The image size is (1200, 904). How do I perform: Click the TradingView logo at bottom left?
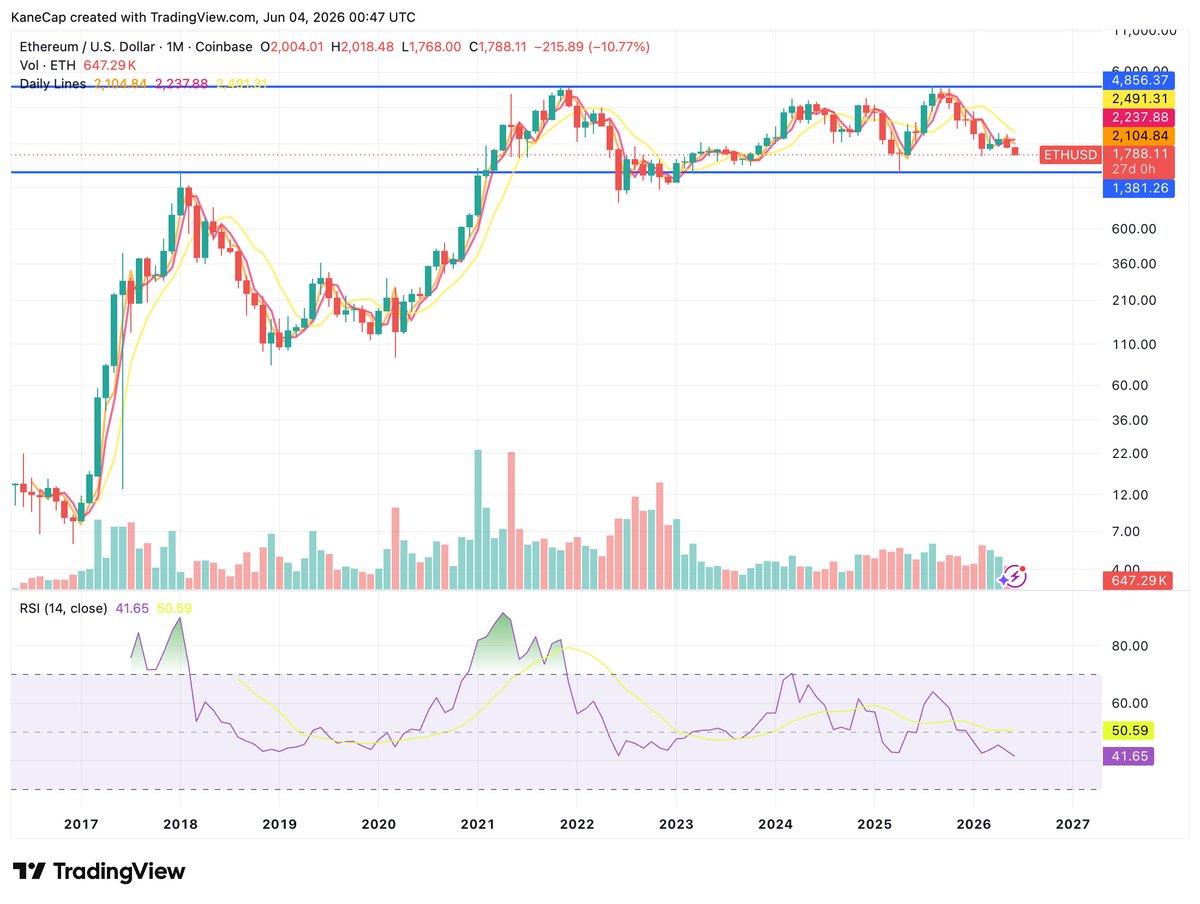tap(99, 871)
